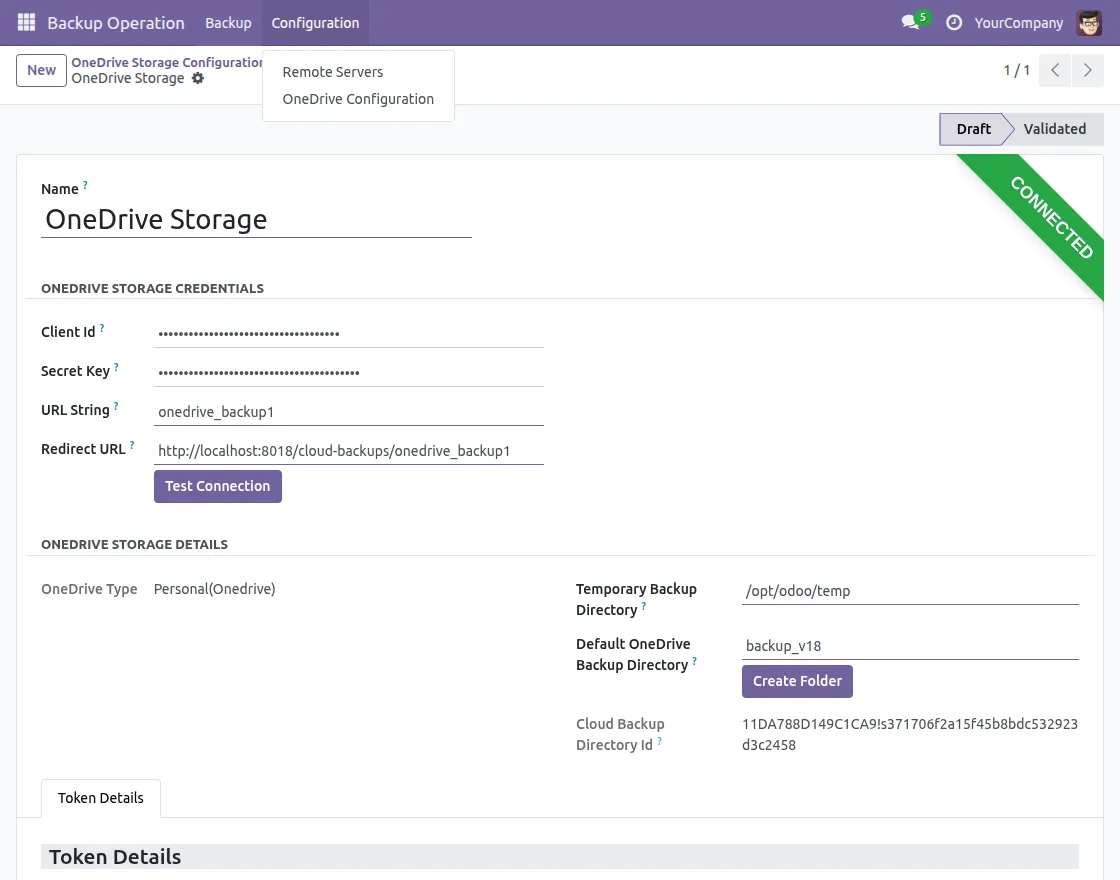Click the URL String input field
The width and height of the screenshot is (1120, 880).
coord(348,410)
